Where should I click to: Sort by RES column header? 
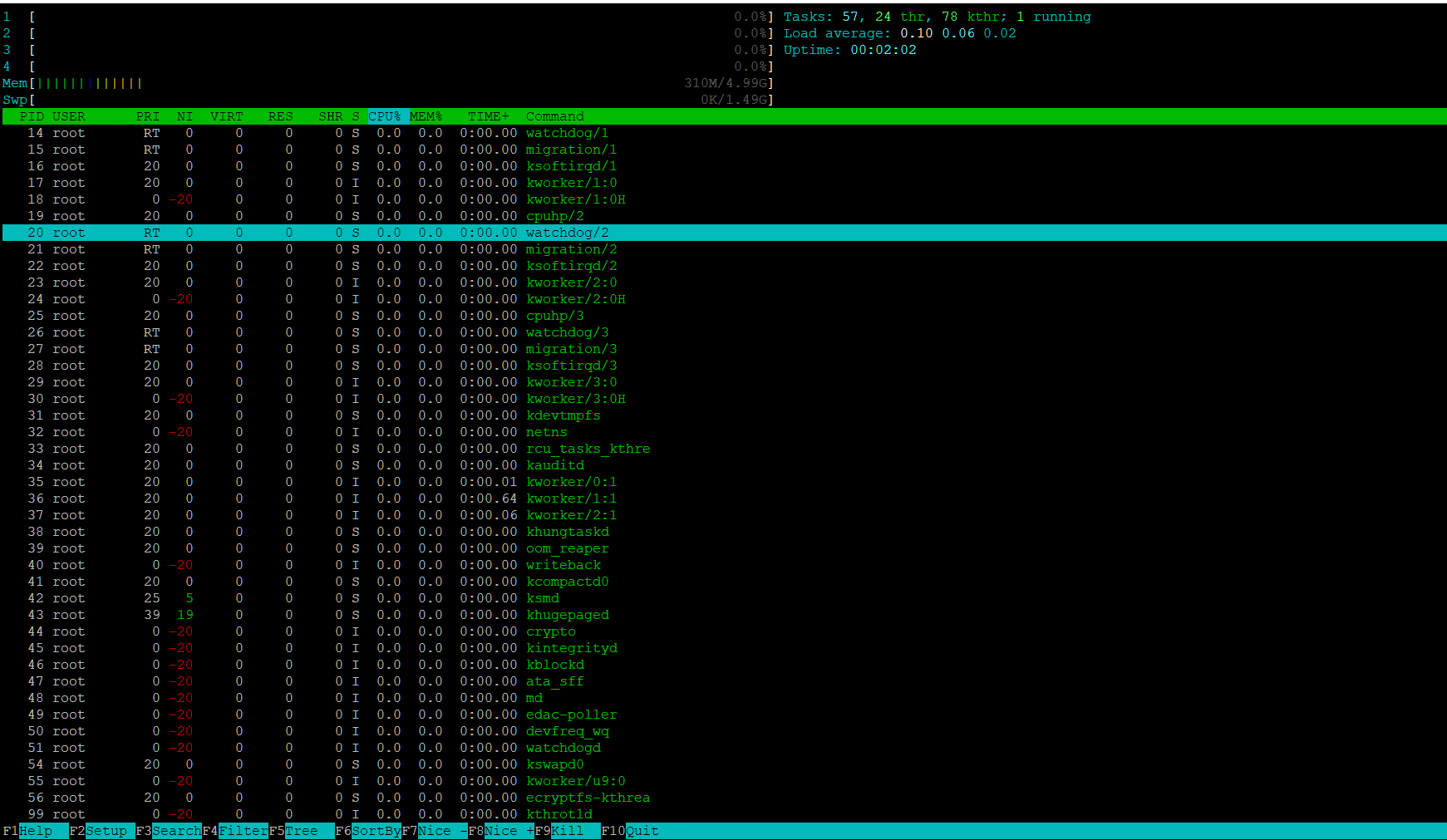pyautogui.click(x=281, y=116)
